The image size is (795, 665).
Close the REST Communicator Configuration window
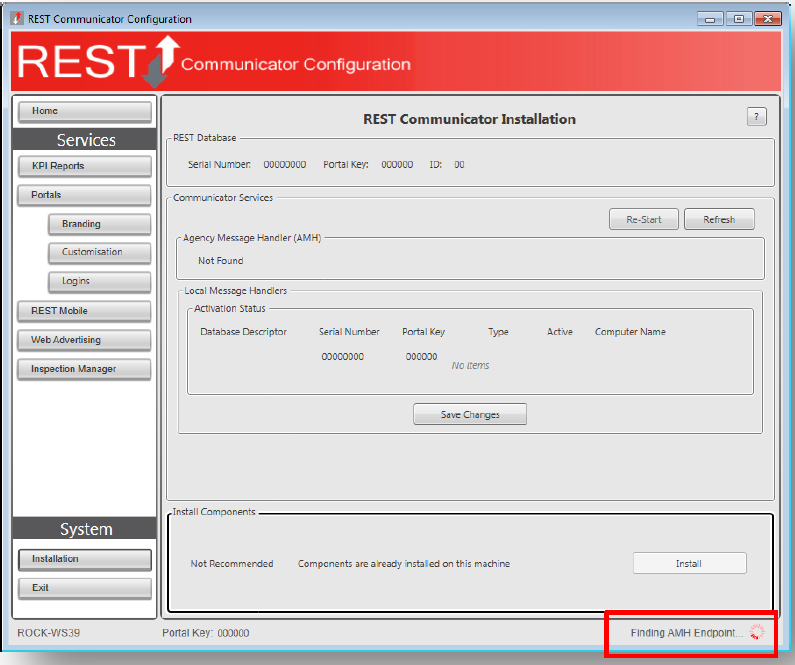[x=768, y=19]
